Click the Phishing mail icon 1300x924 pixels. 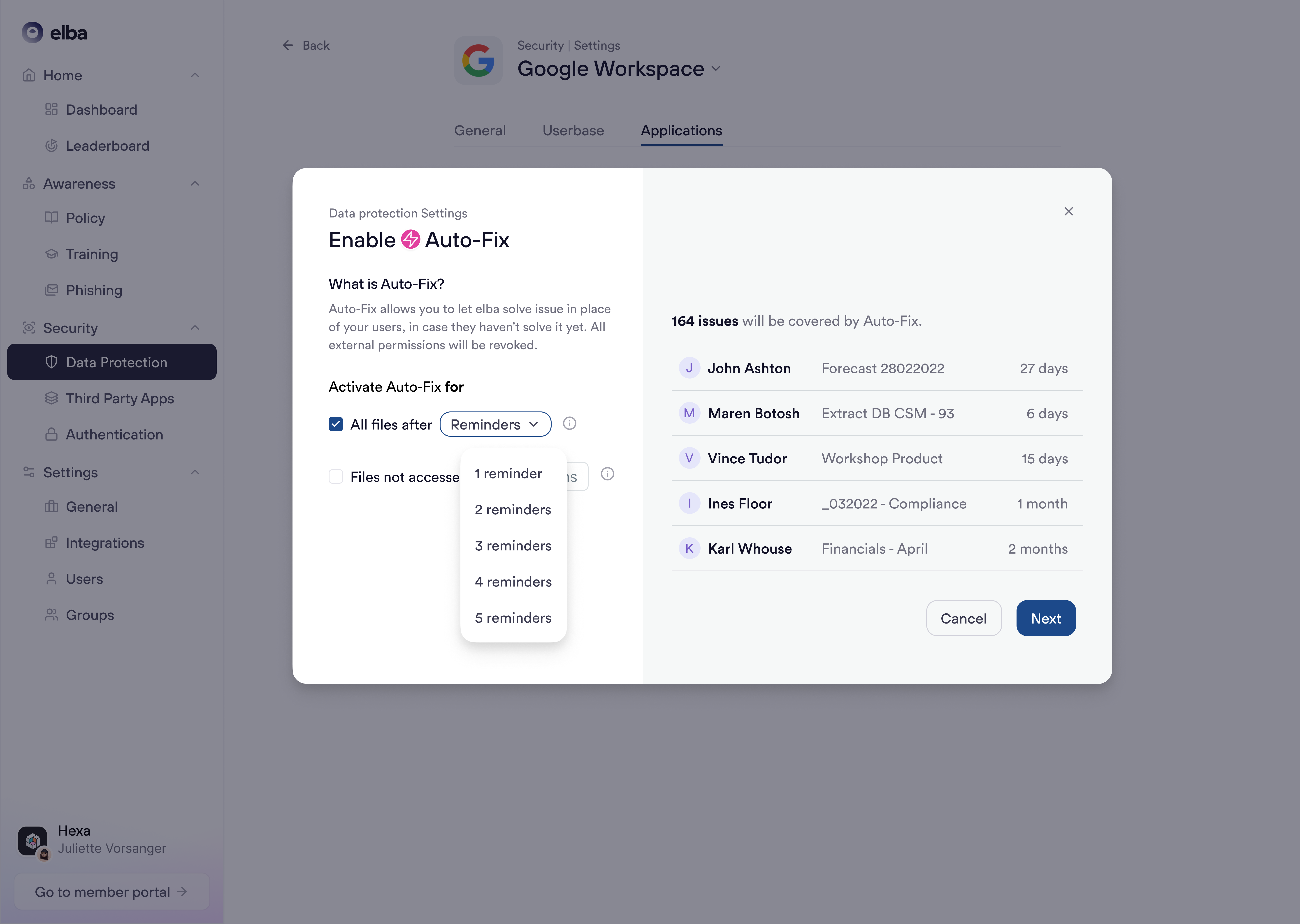pyautogui.click(x=51, y=290)
